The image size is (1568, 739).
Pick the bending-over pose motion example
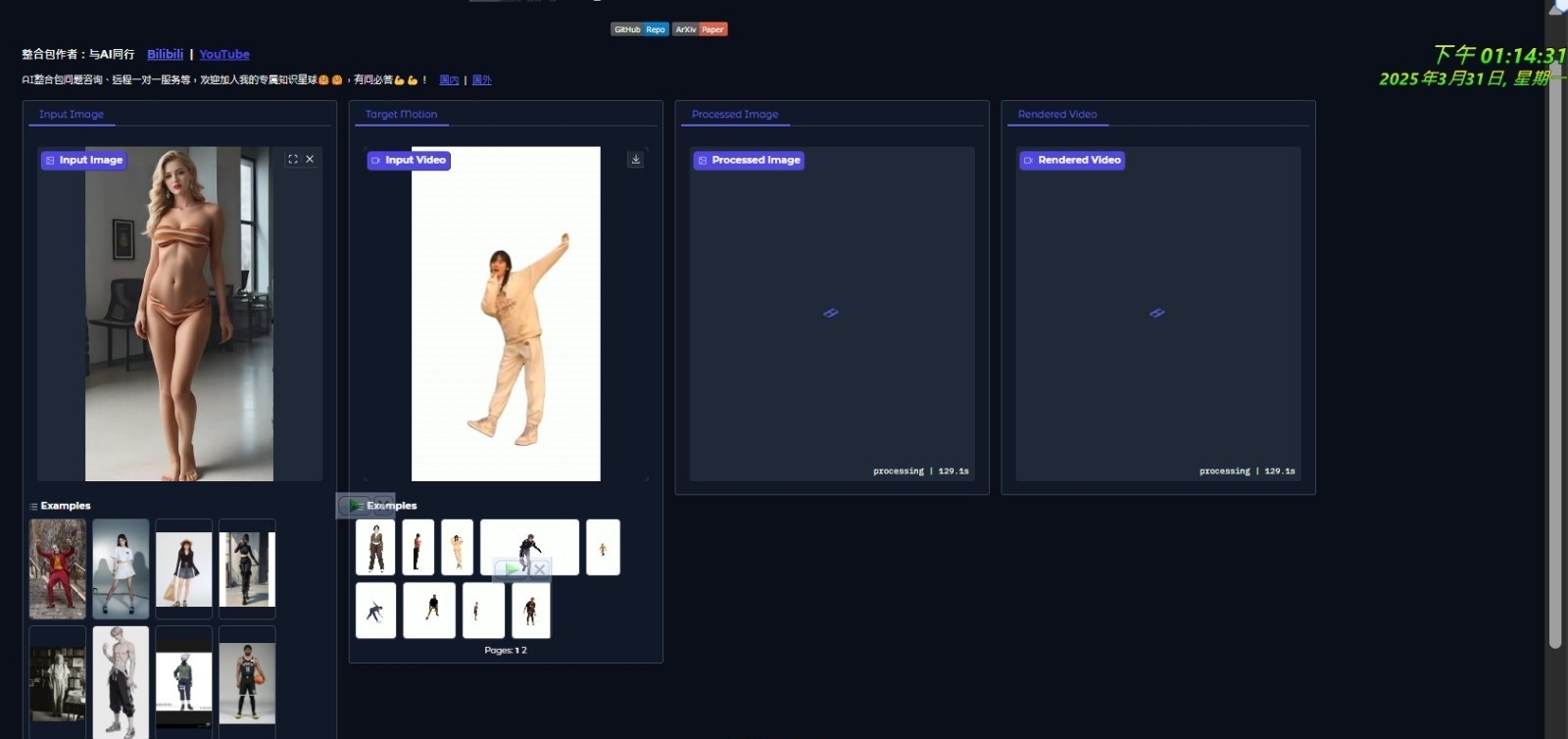375,611
